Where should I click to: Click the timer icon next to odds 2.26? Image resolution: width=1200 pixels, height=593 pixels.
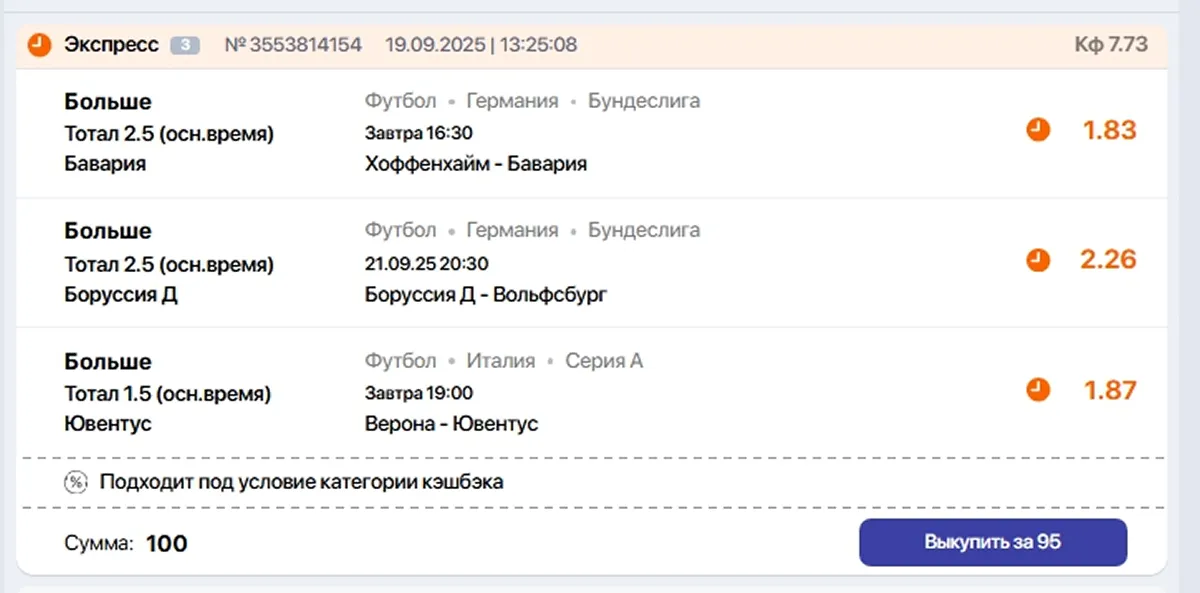(x=1038, y=260)
